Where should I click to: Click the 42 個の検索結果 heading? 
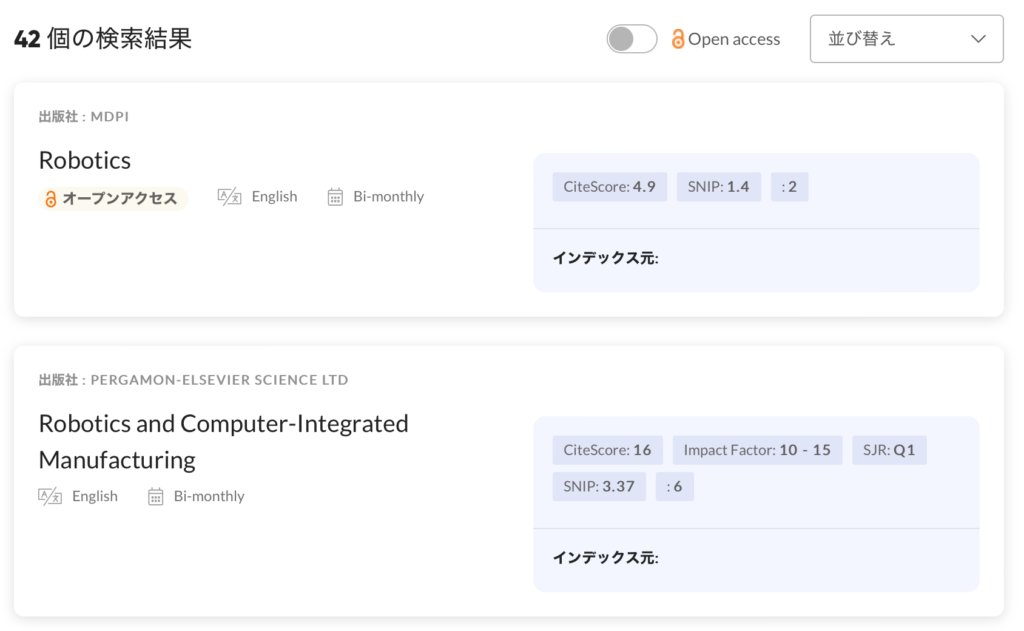tap(102, 39)
